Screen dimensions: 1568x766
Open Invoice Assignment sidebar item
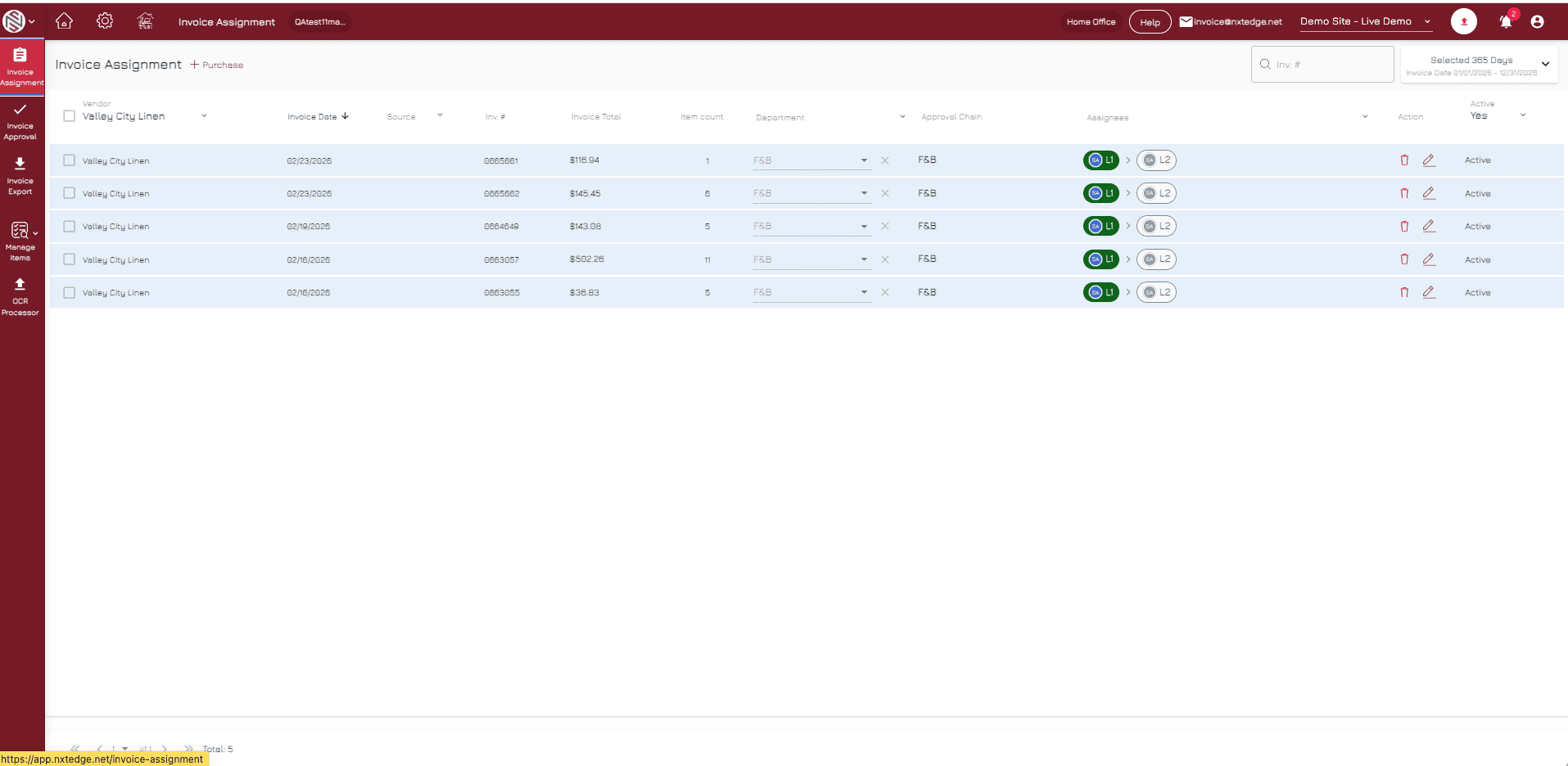pos(21,67)
